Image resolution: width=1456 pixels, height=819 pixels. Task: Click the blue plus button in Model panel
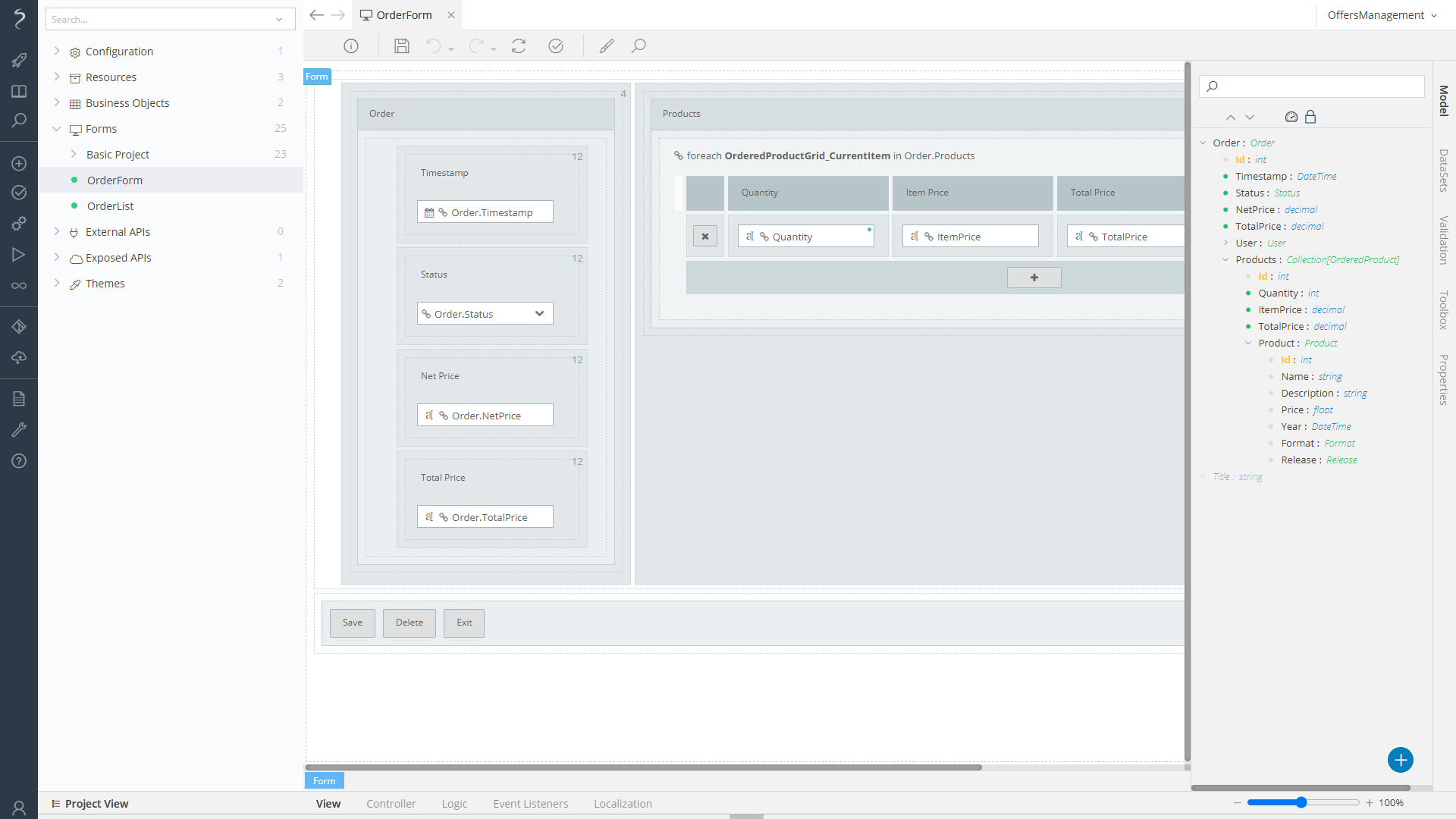click(1400, 760)
